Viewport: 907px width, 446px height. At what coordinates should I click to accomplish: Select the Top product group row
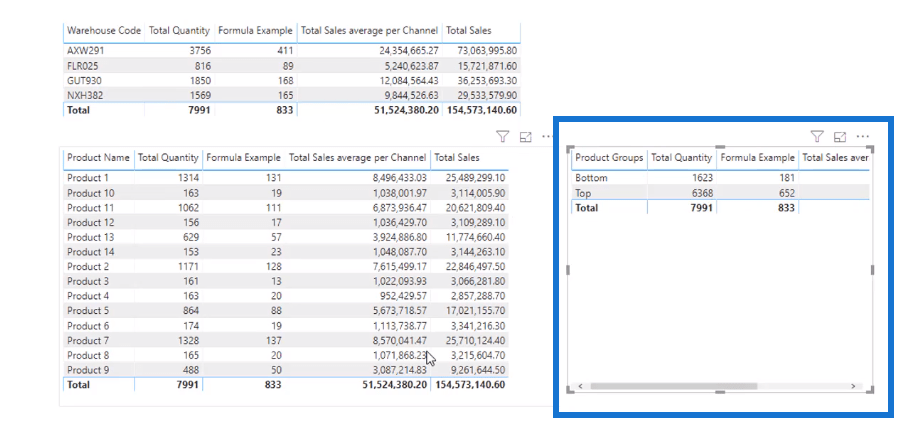[720, 193]
